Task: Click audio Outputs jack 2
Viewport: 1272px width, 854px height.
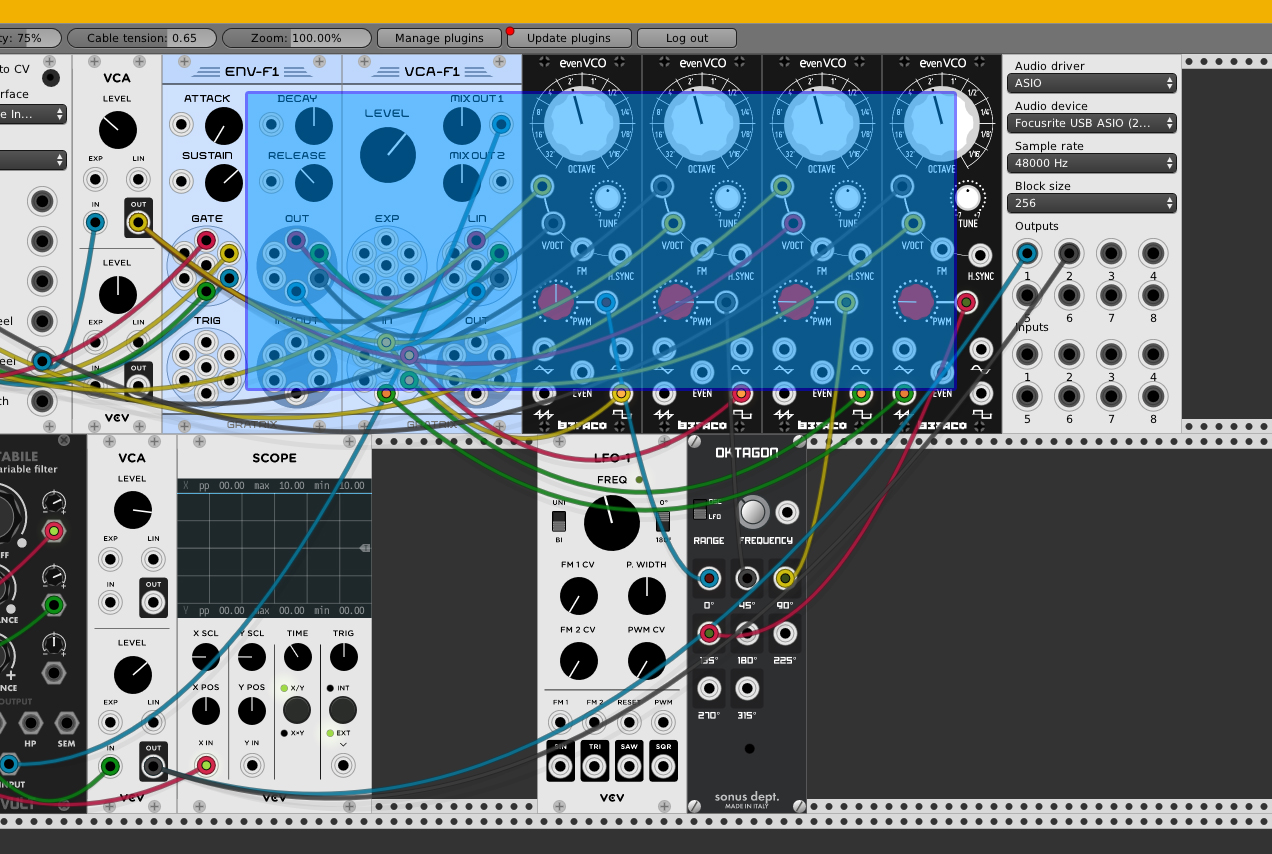Action: pos(1068,253)
